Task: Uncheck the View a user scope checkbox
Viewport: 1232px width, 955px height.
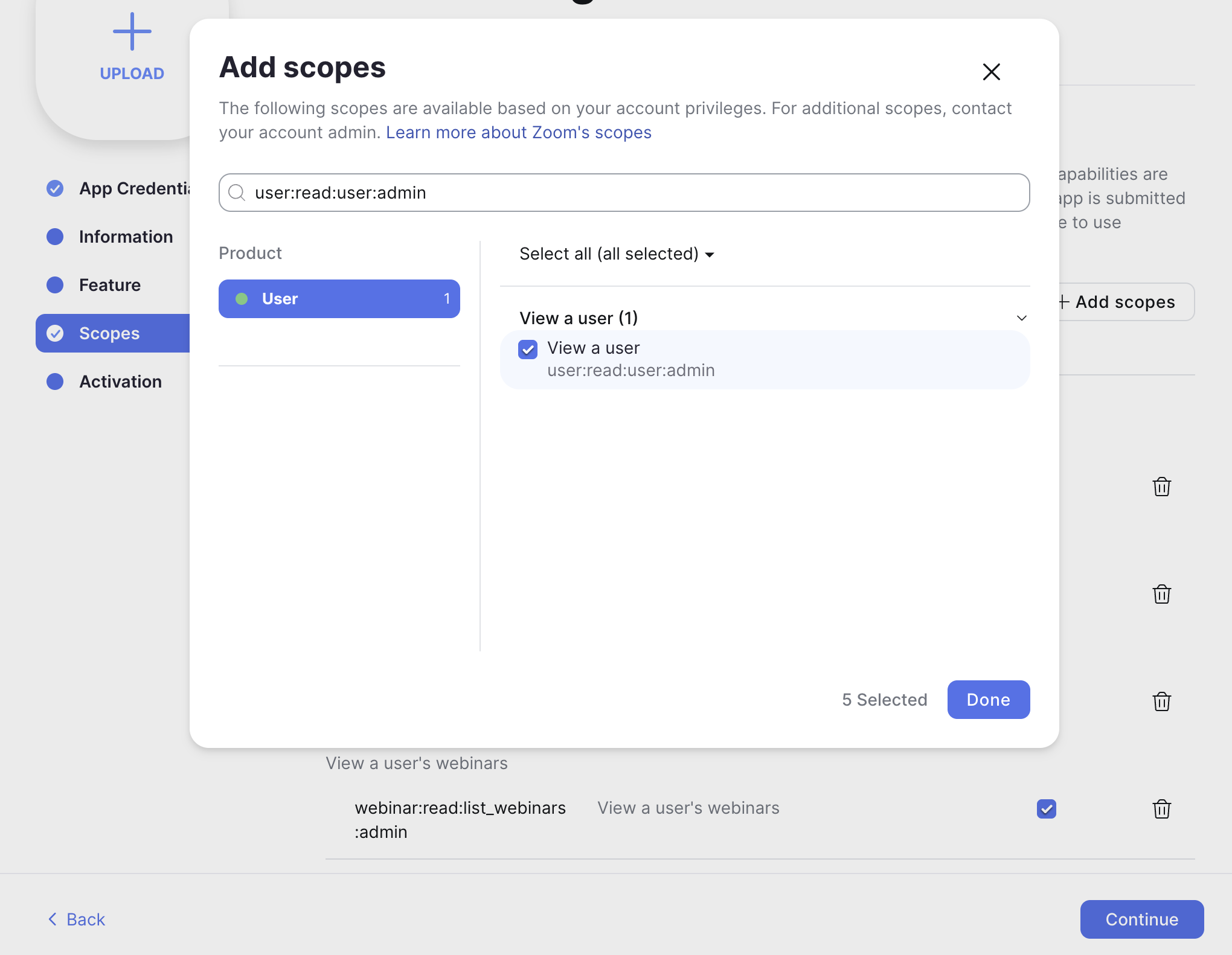Action: tap(528, 349)
